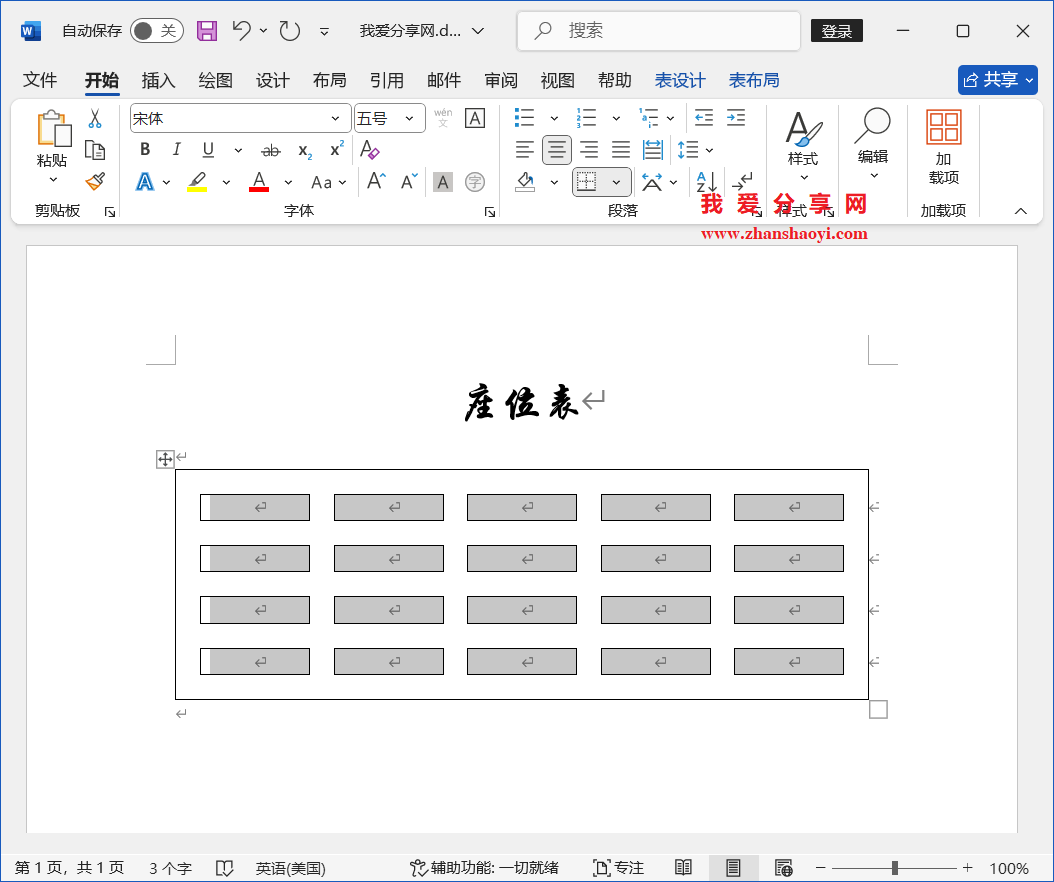Screen dimensions: 1054x882
Task: Expand Change Case menu
Action: point(329,182)
